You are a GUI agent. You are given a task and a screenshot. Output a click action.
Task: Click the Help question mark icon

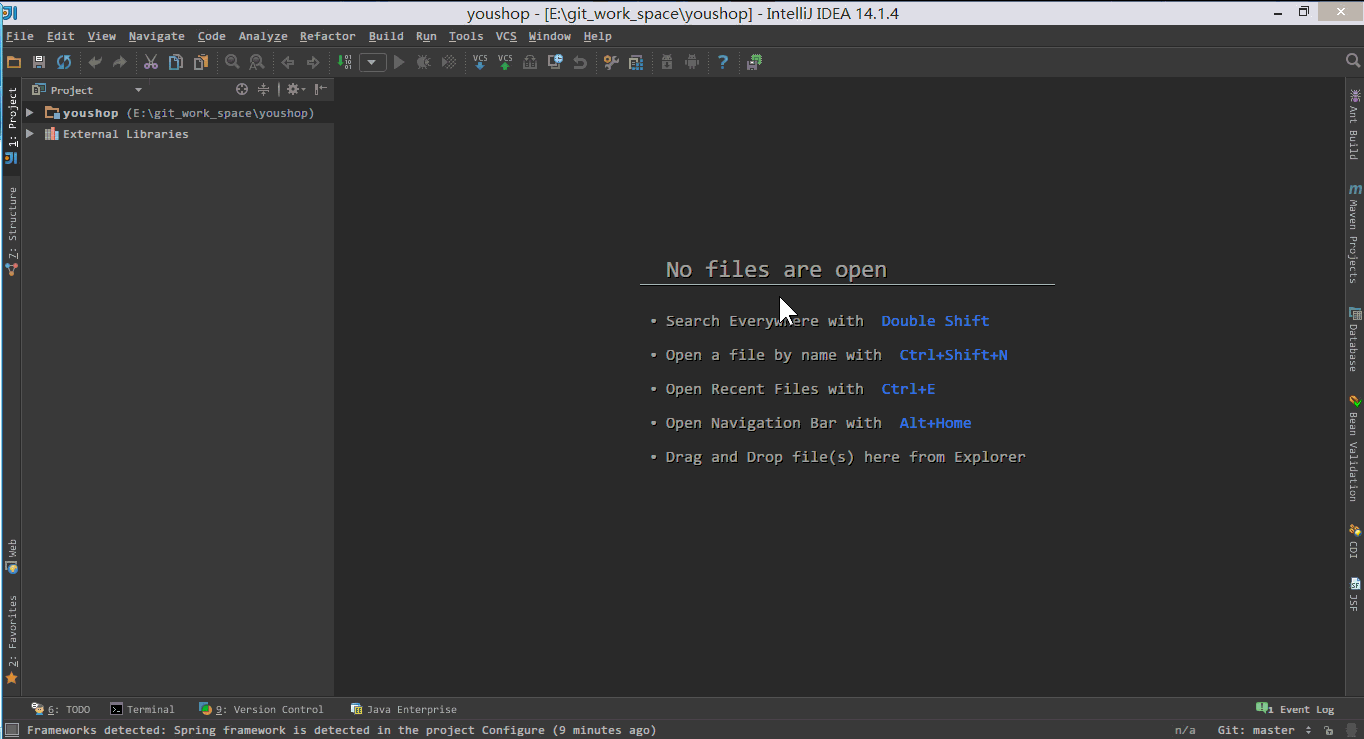(723, 62)
